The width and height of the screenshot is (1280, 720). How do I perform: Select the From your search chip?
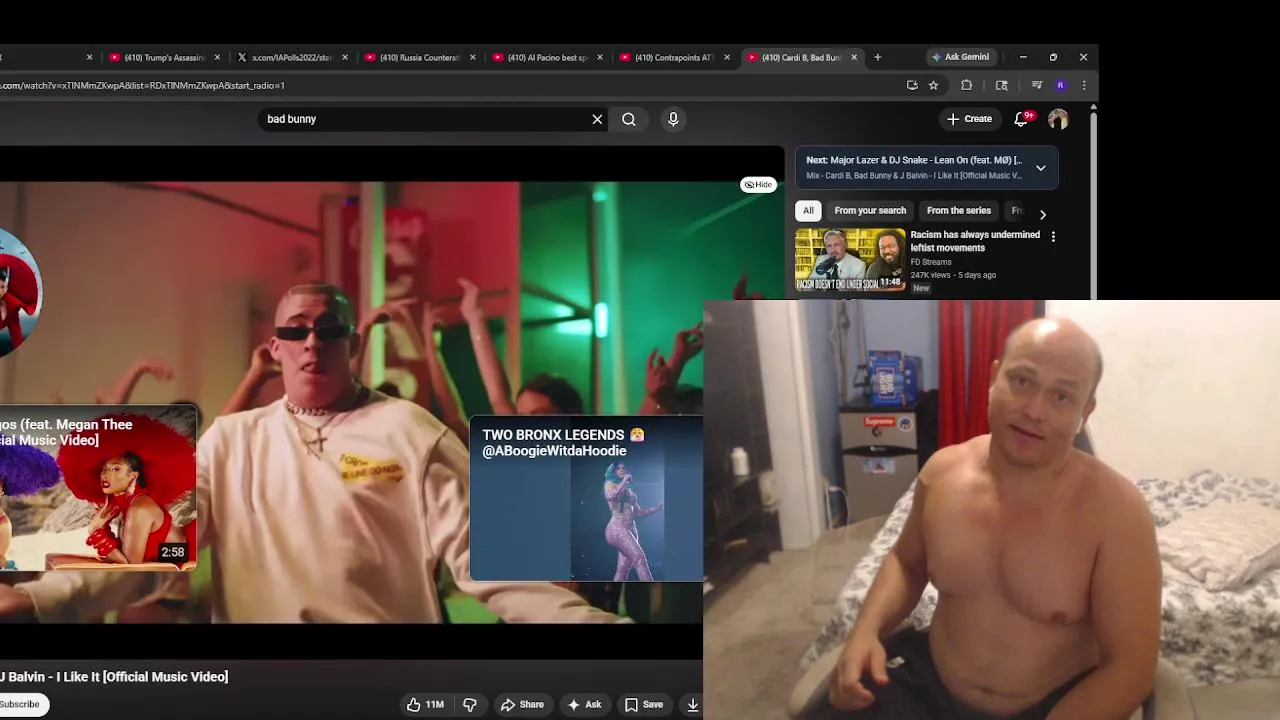coord(870,210)
